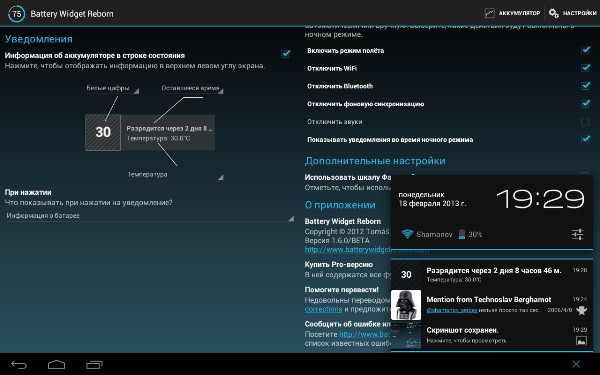Tap the О приложении section header

[340, 205]
